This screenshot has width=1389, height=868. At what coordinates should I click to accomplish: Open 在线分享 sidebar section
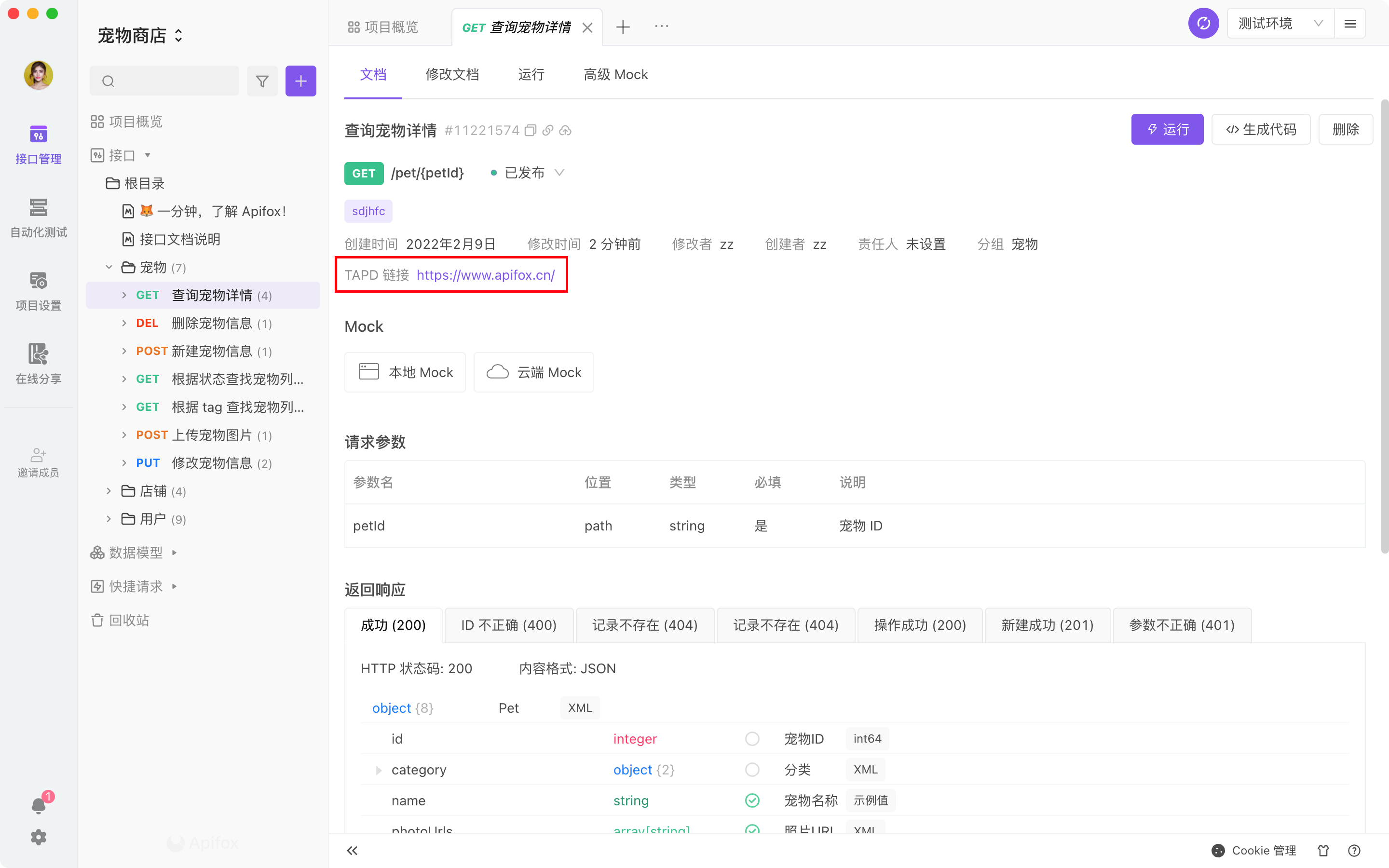[x=39, y=364]
